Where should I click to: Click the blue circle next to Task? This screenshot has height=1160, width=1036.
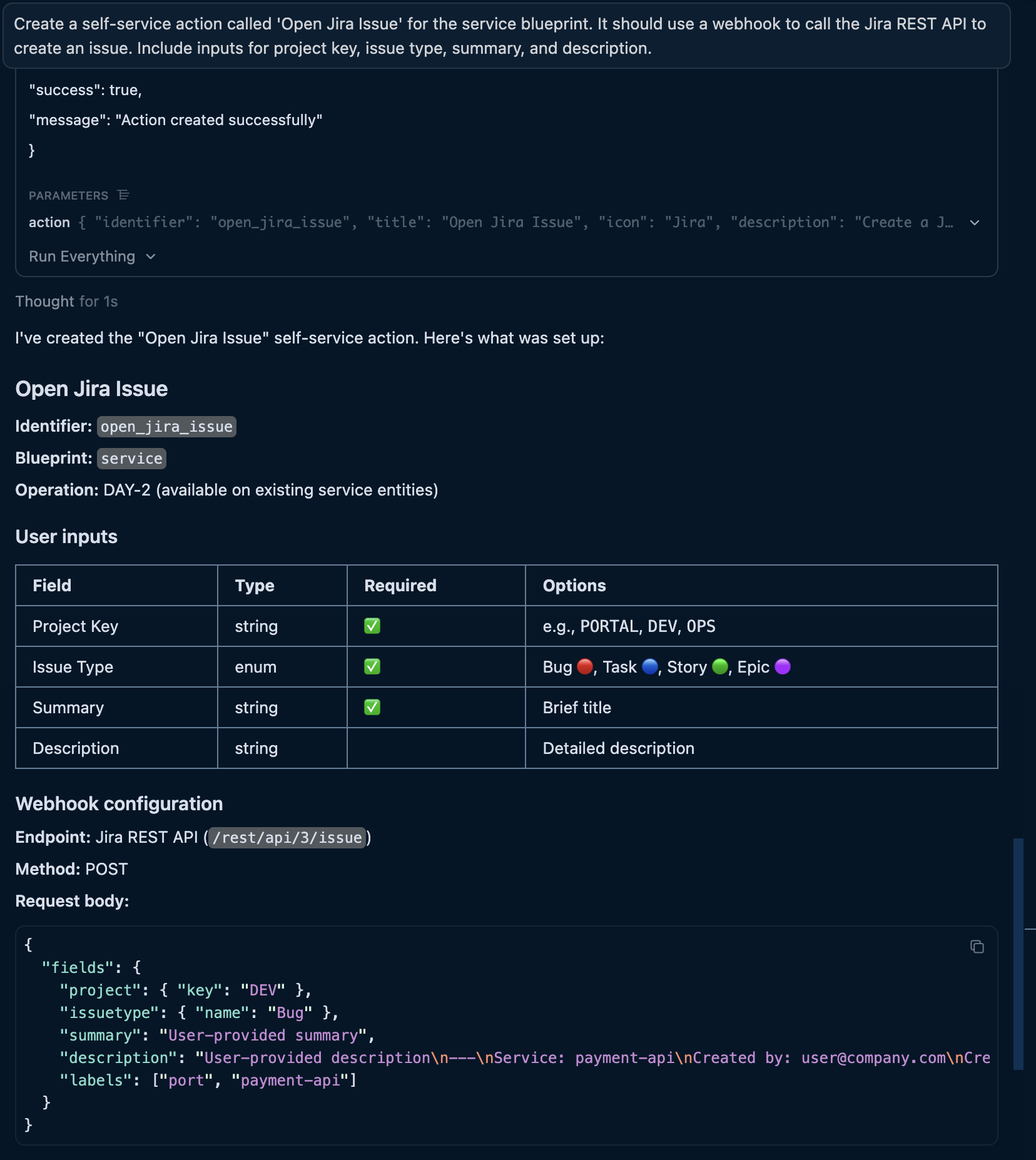(x=649, y=667)
